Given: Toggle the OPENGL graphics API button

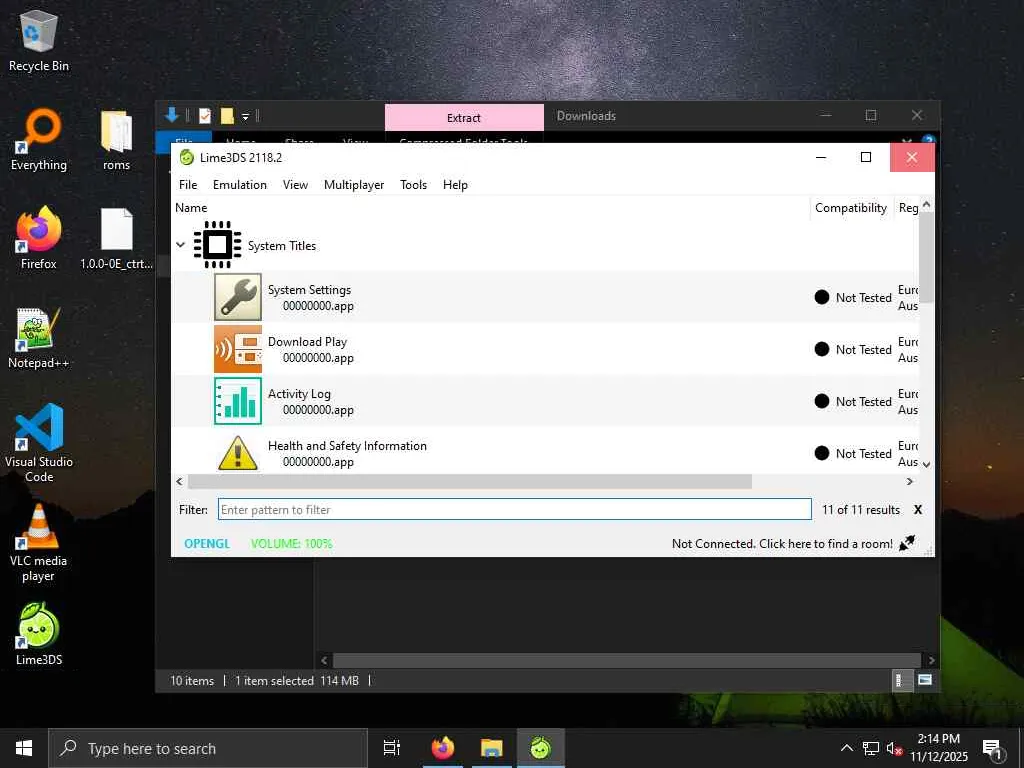Looking at the screenshot, I should [x=207, y=543].
